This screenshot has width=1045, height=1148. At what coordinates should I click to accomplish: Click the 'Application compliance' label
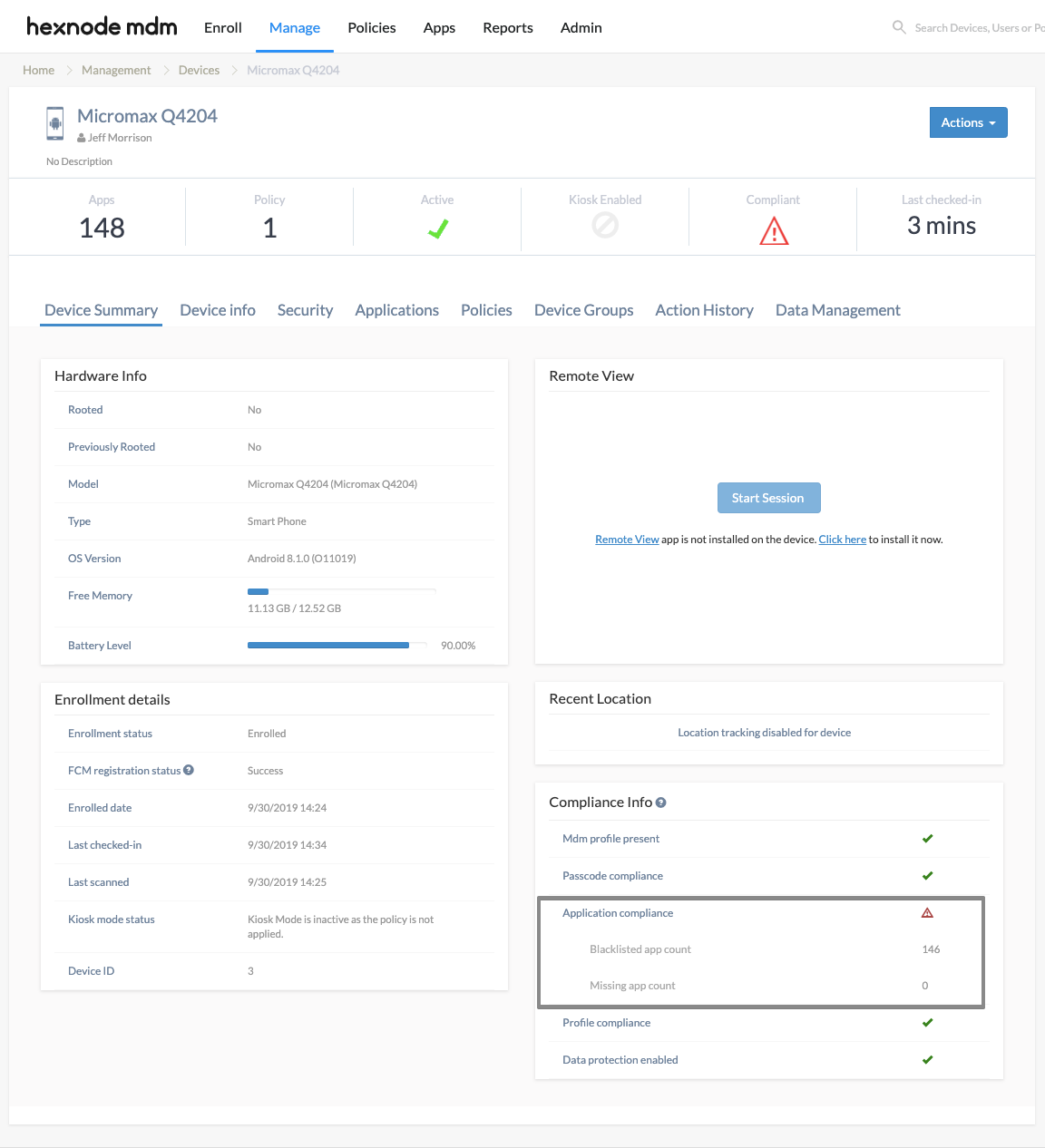click(x=618, y=913)
